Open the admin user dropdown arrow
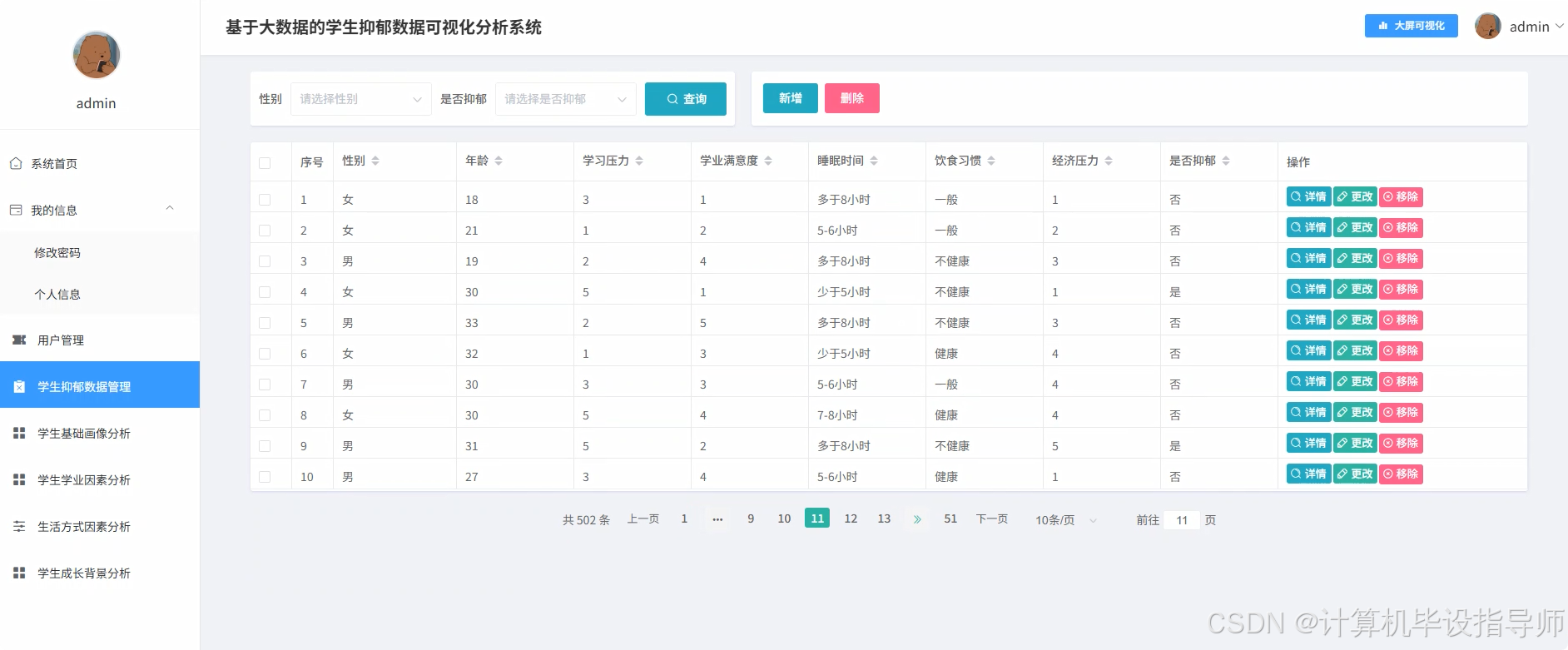The height and width of the screenshot is (650, 1568). 1560,27
